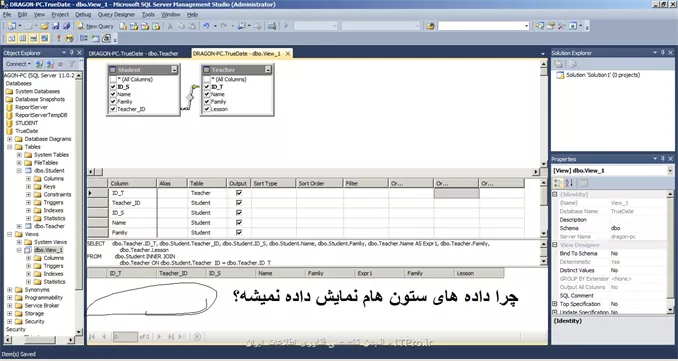Open the [View] dbo.View_1 properties object dropdown
The width and height of the screenshot is (678, 361).
[x=670, y=171]
